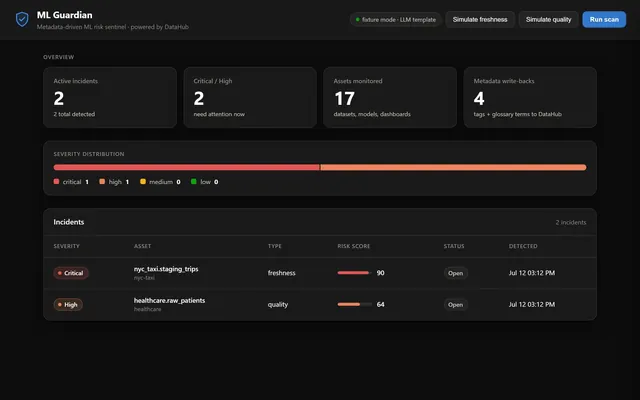Viewport: 640px width, 400px height.
Task: Click the RISK SCORE column header
Action: (x=354, y=246)
